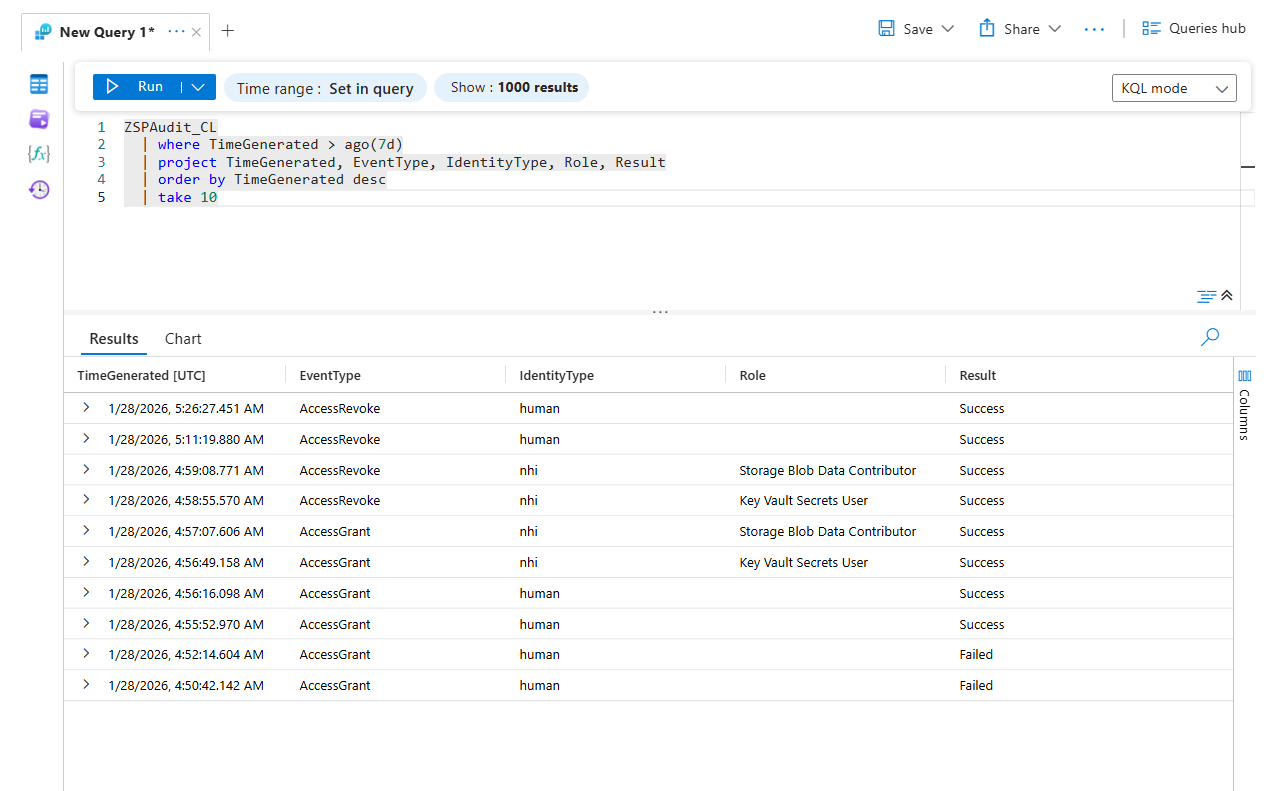Expand the first AccessRevoke result row
The height and width of the screenshot is (791, 1270).
click(84, 408)
